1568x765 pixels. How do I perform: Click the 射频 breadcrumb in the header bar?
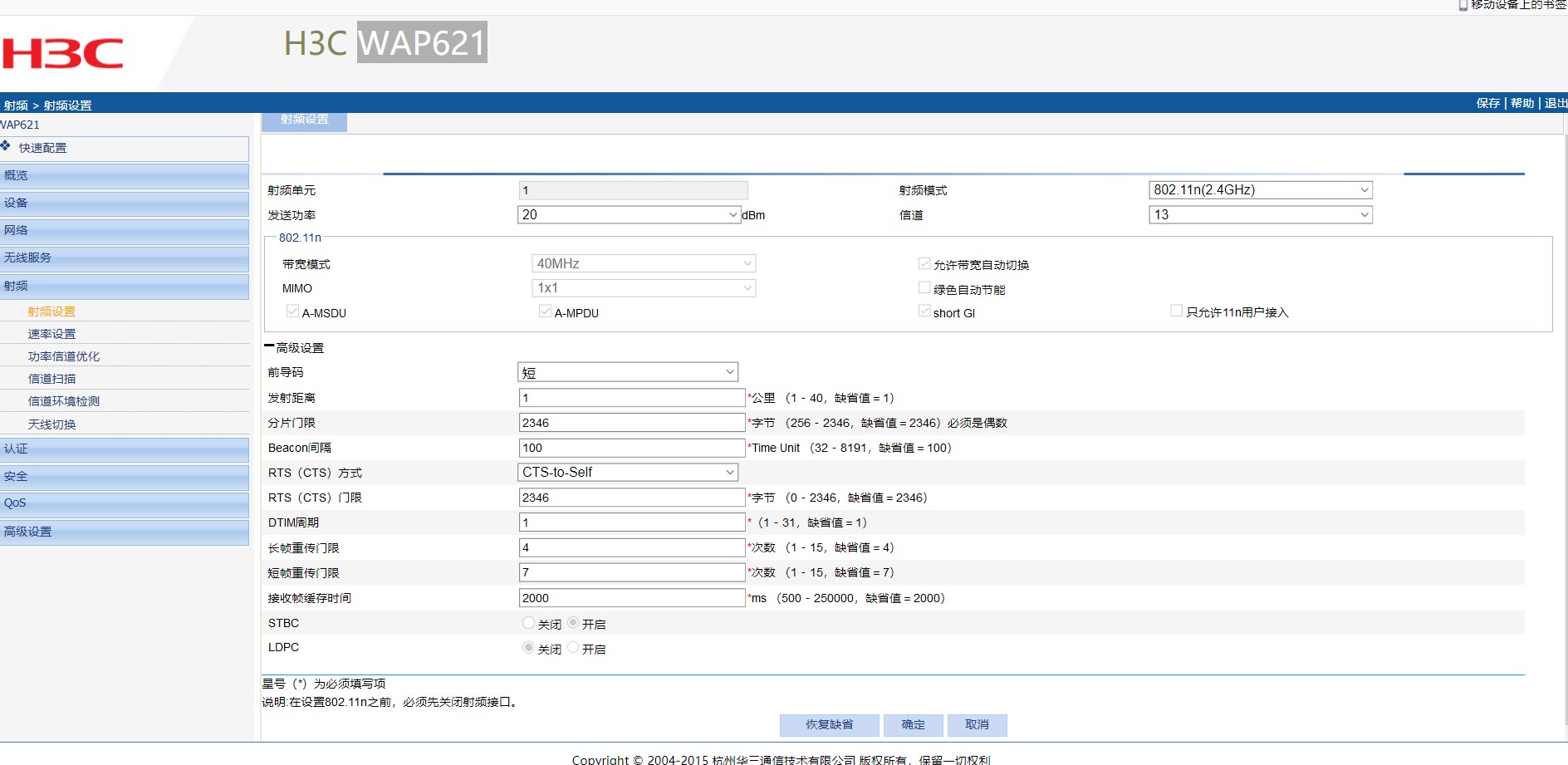(16, 105)
